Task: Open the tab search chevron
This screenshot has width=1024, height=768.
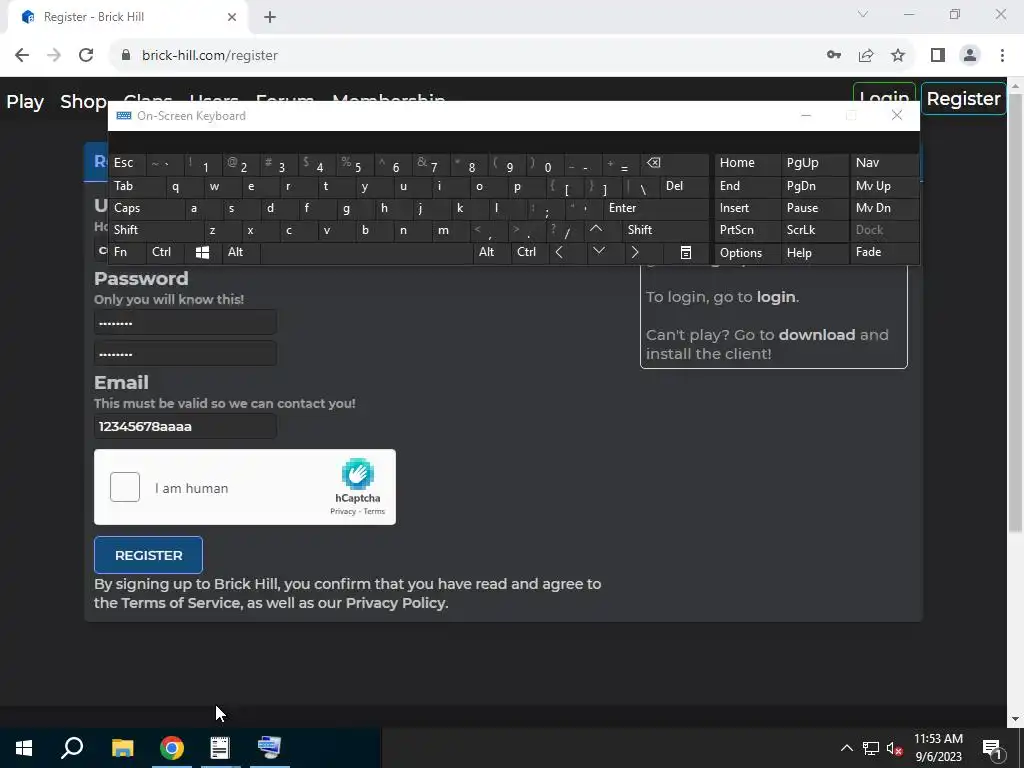Action: (863, 14)
